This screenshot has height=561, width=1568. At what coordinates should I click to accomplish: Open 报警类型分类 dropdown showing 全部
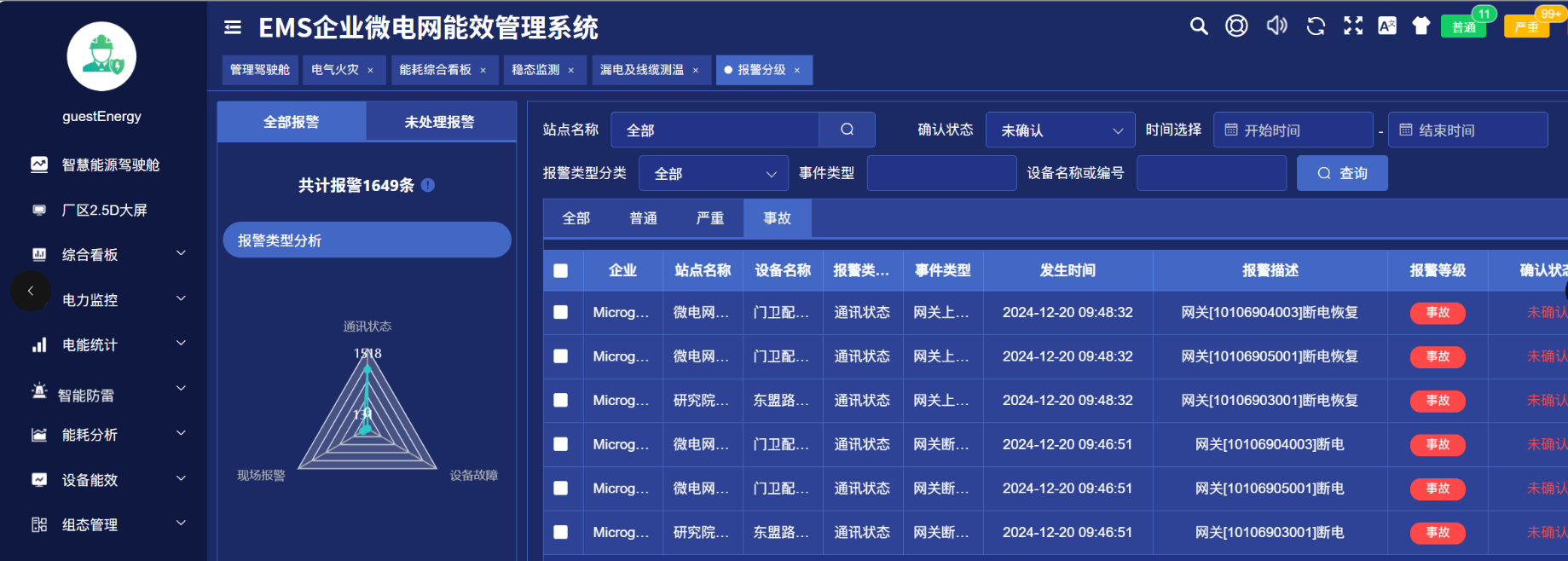pyautogui.click(x=714, y=173)
